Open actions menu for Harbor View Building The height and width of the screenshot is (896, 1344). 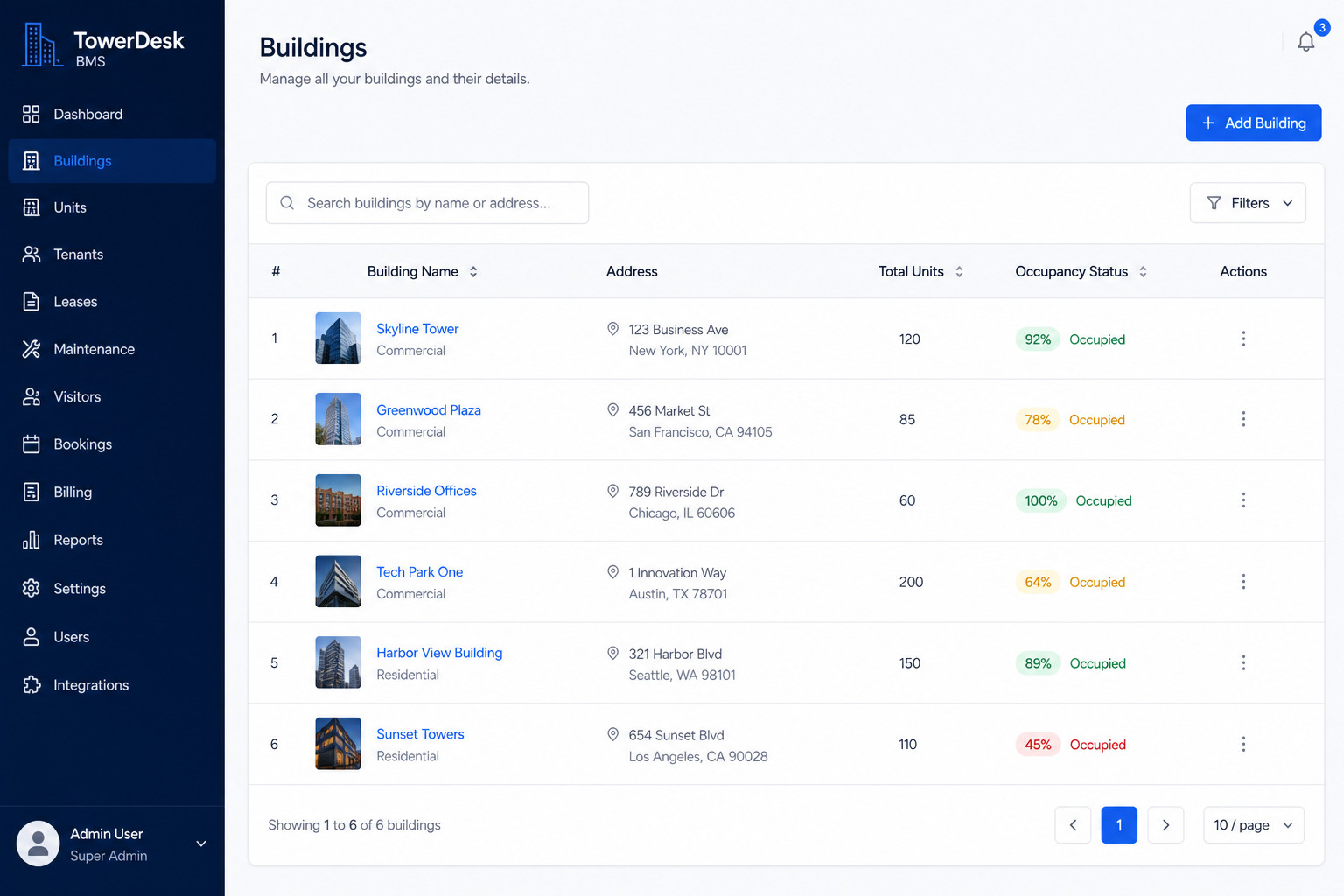click(1243, 662)
